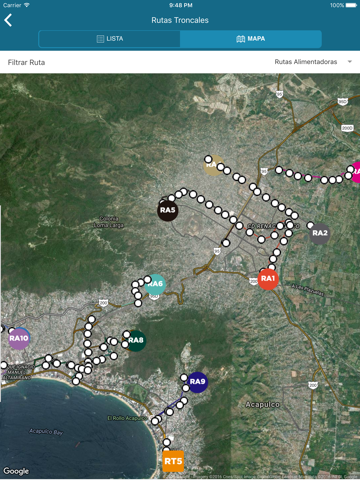
Task: Switch to the MAPA tab
Action: 251,39
